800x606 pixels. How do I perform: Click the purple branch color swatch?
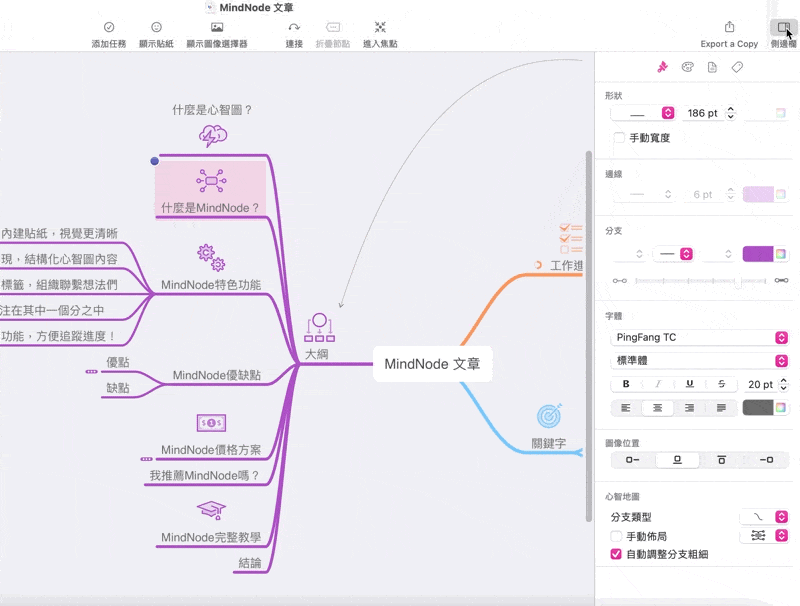click(x=758, y=254)
